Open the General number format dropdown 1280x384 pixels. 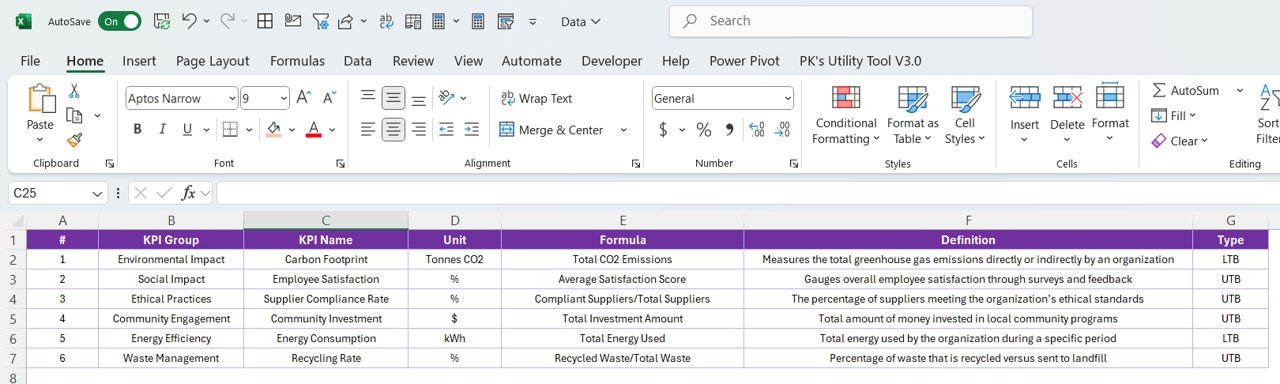pyautogui.click(x=787, y=98)
